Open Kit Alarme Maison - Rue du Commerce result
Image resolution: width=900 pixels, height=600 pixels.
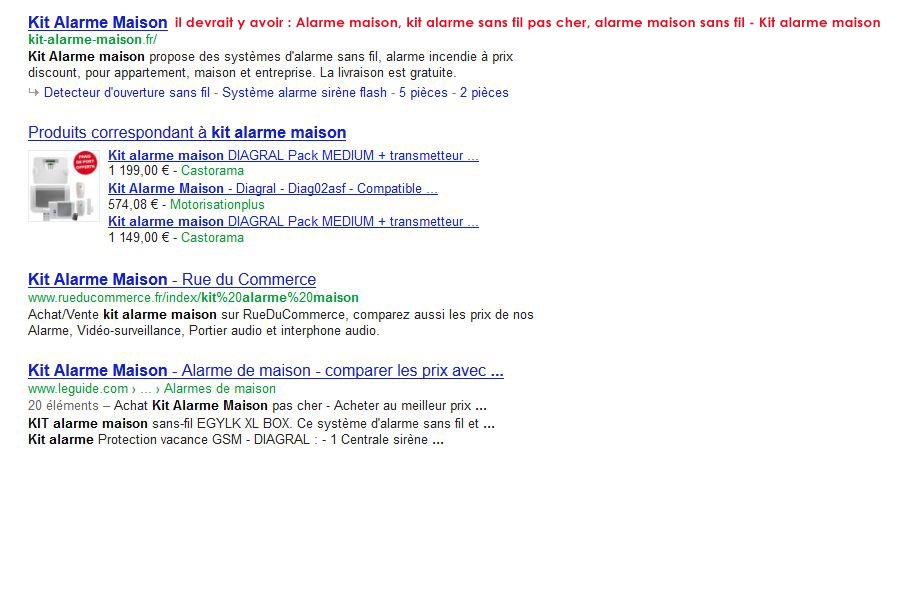(x=172, y=280)
